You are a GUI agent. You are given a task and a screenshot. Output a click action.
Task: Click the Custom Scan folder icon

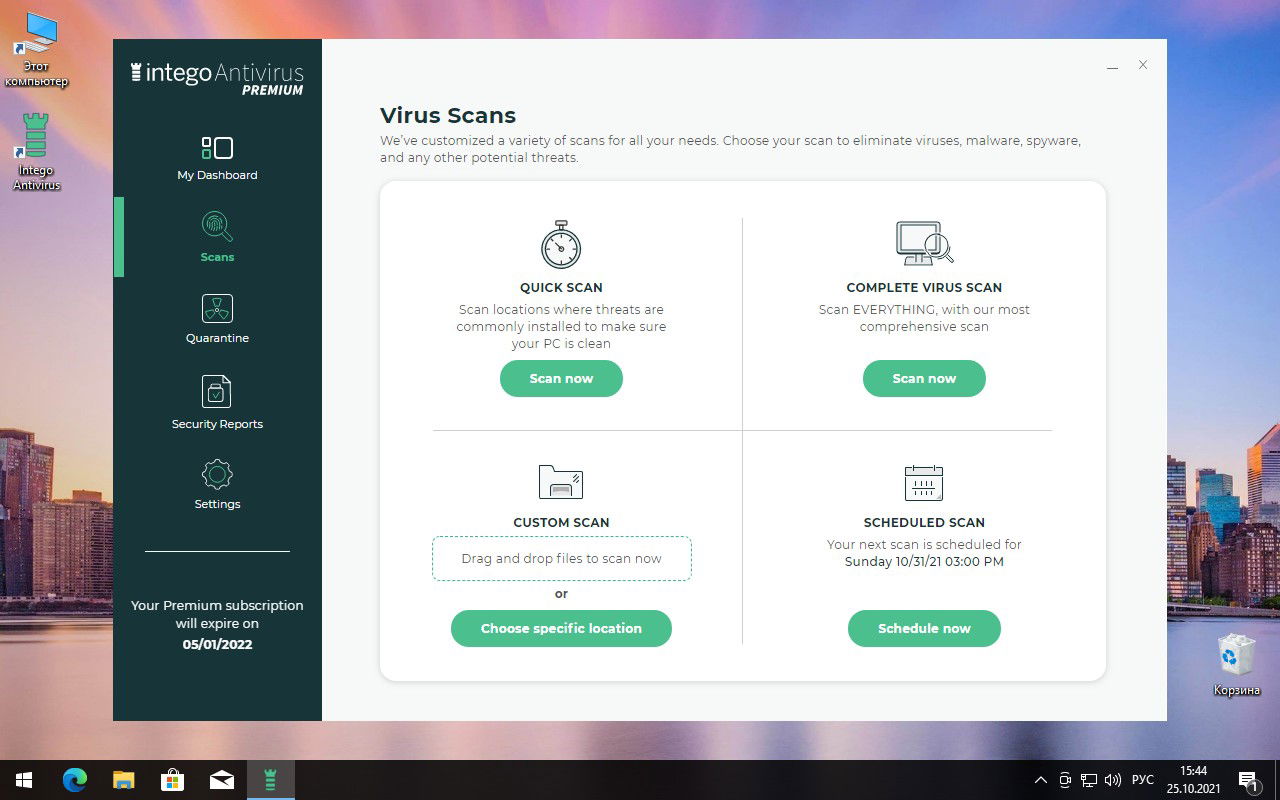[x=561, y=482]
